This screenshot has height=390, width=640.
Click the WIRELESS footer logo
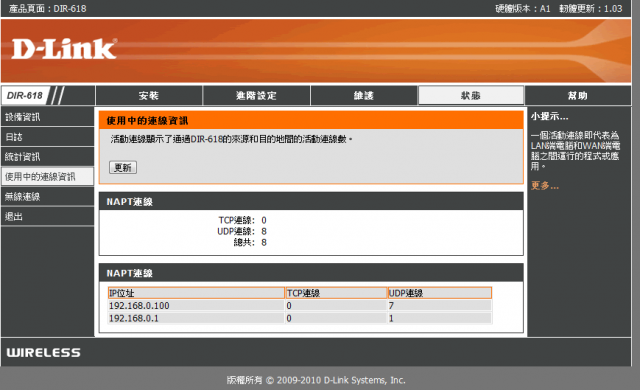pyautogui.click(x=44, y=352)
